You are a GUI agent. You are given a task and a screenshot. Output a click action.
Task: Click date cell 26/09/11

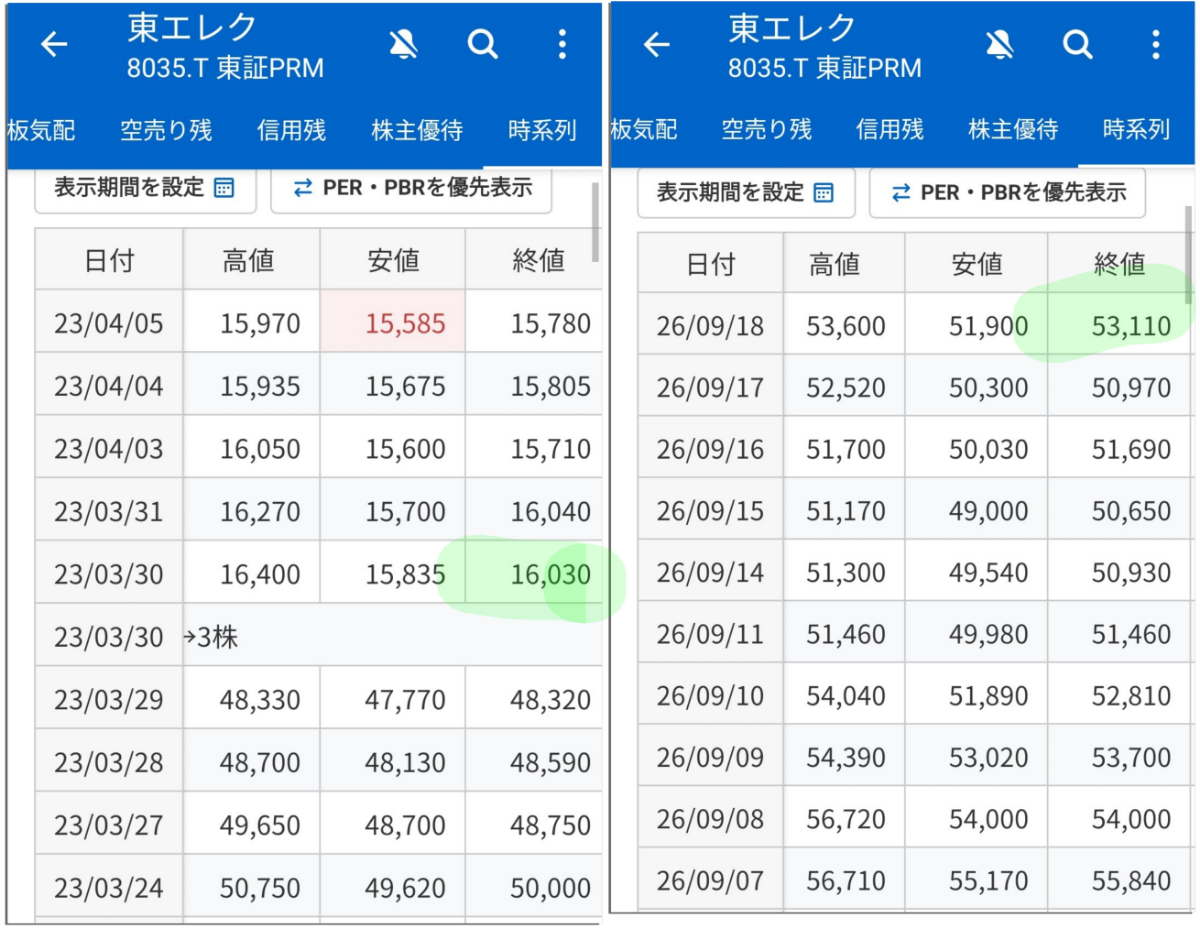[x=710, y=634]
